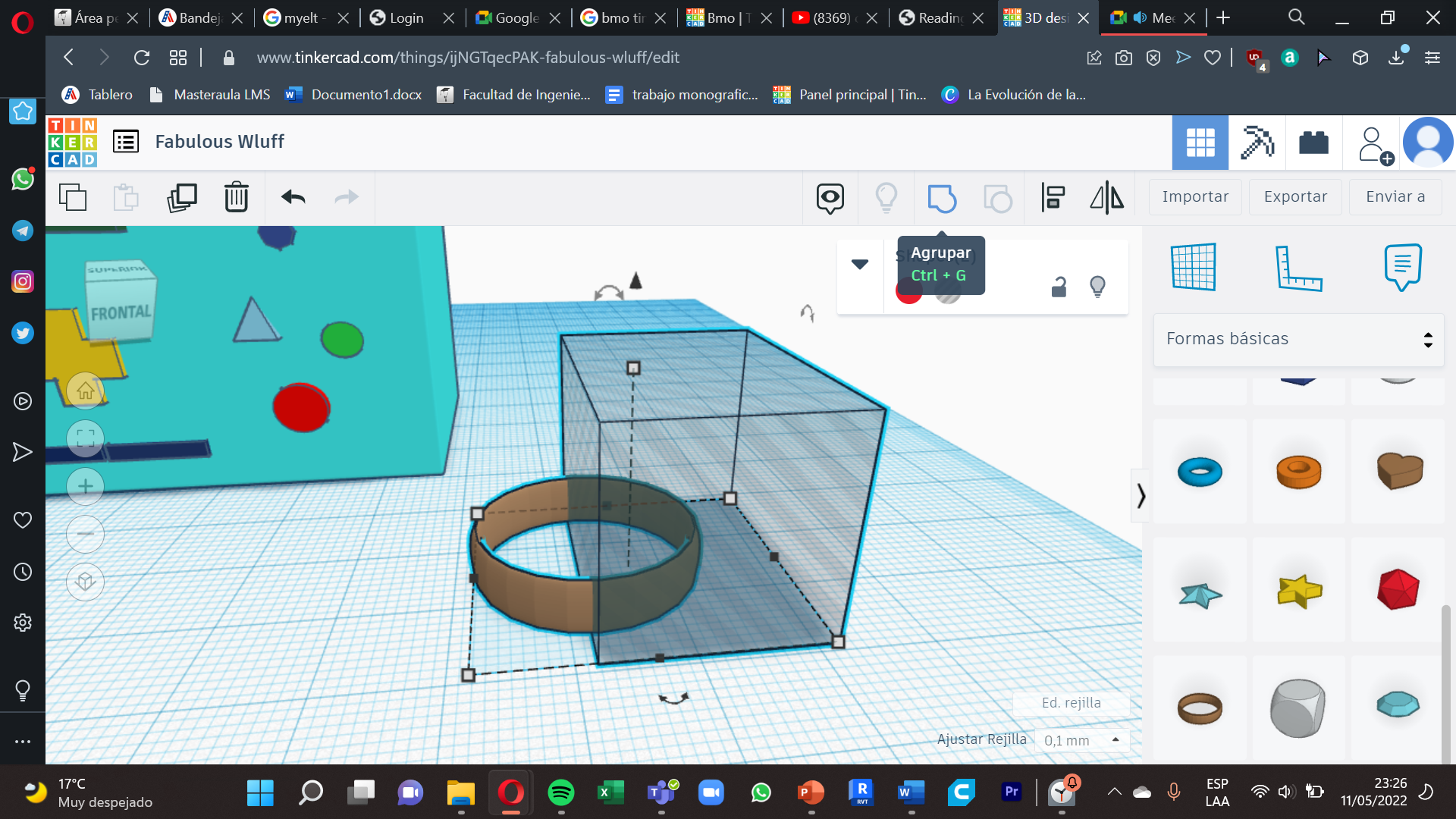Select the mirror/flip tool icon
Screen dimensions: 1456x819
pyautogui.click(x=1108, y=197)
